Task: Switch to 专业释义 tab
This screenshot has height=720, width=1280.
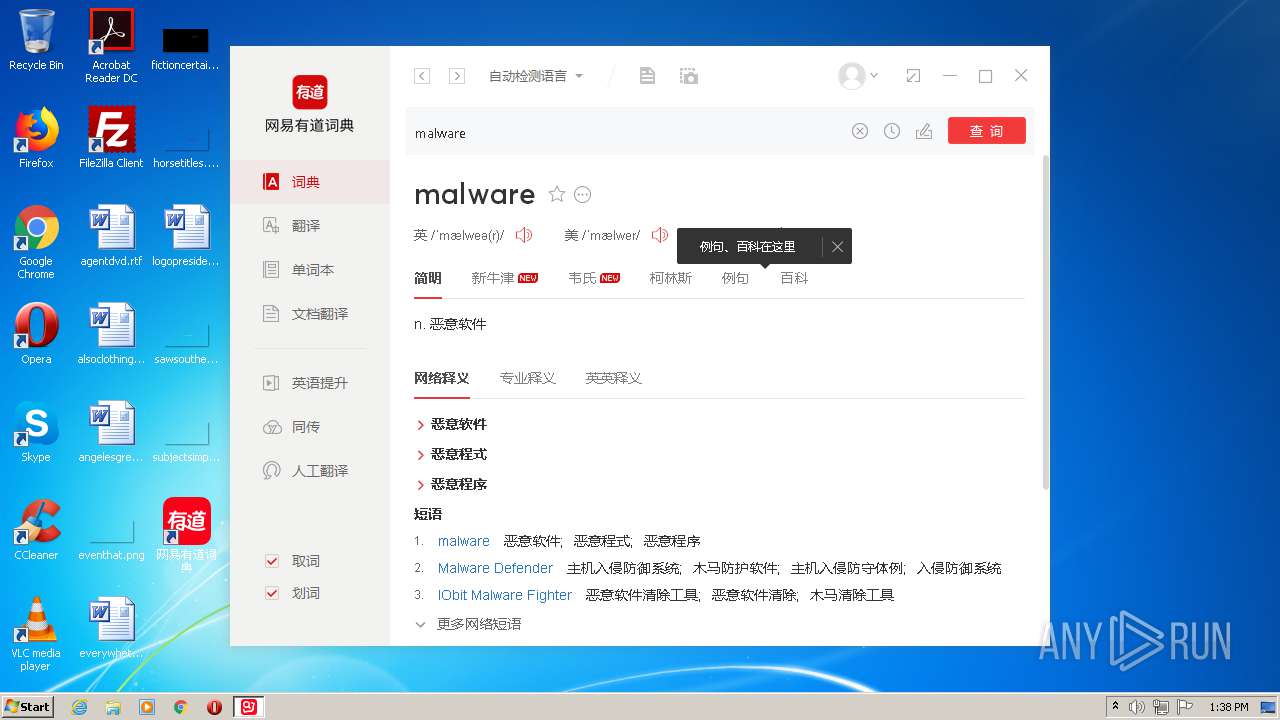Action: pos(527,378)
